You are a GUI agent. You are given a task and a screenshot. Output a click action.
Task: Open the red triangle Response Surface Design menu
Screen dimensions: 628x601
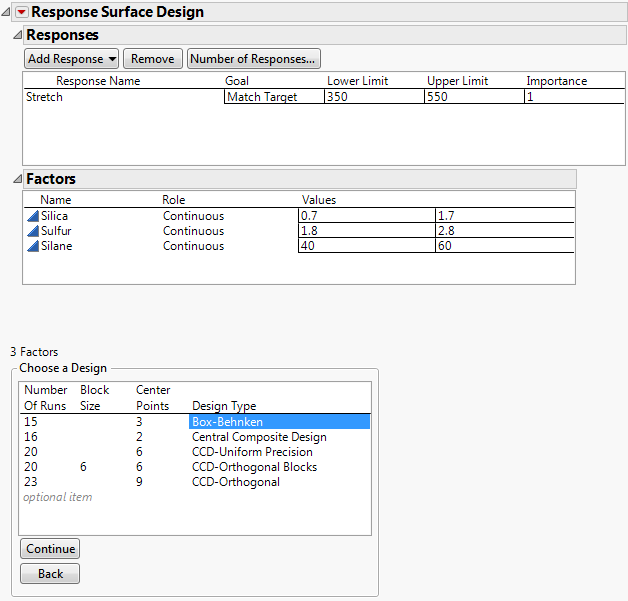click(x=22, y=13)
